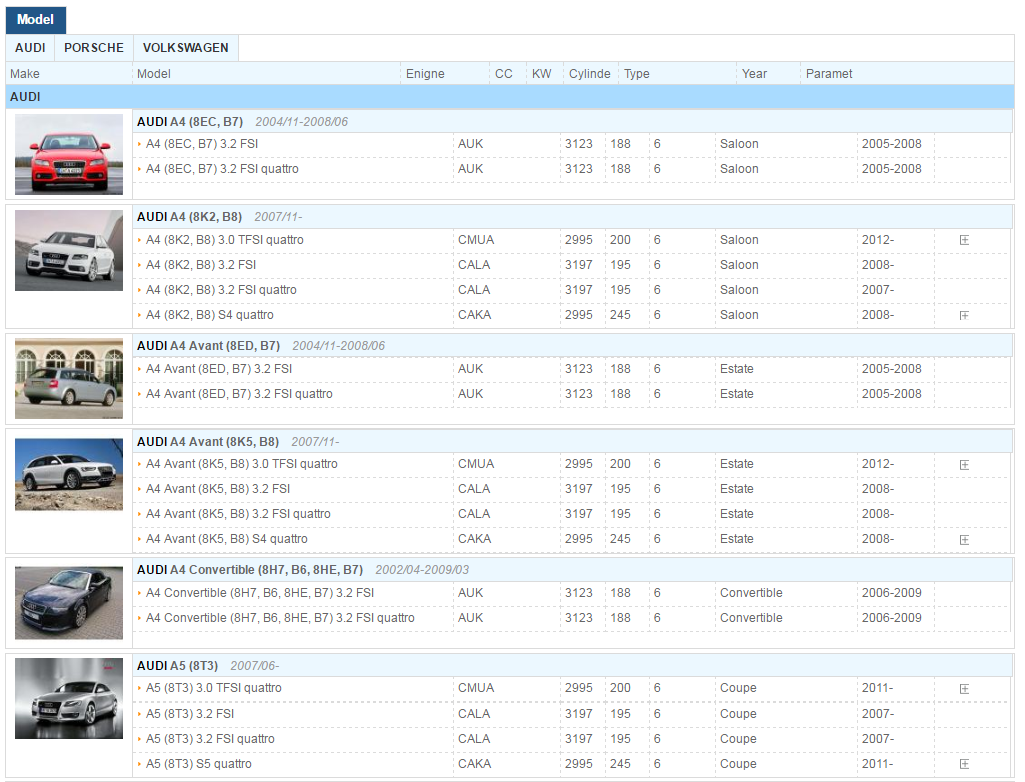Open model A4 Convertible 3.2 FSI
The width and height of the screenshot is (1025, 782).
(x=260, y=592)
